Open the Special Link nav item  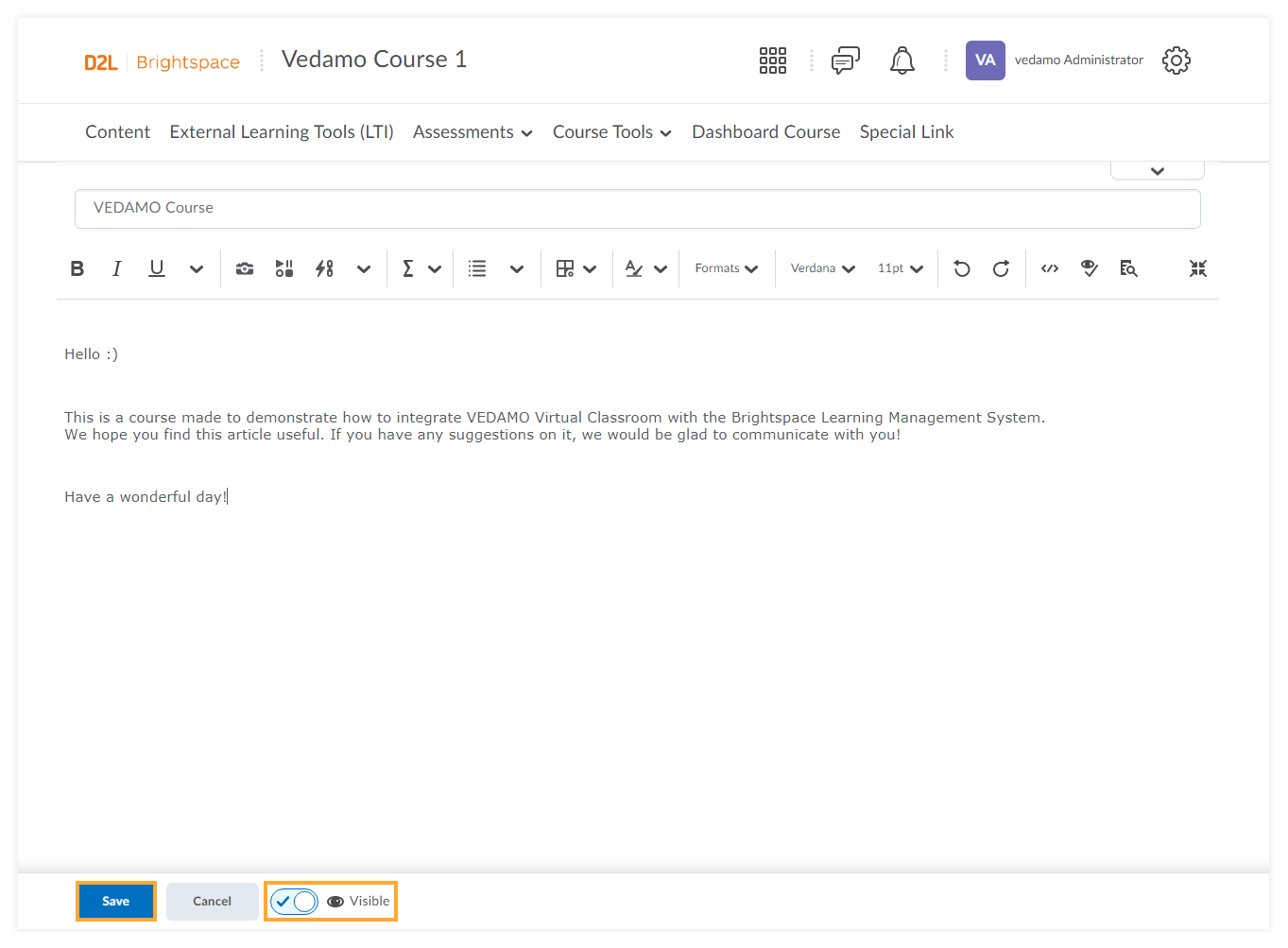(x=907, y=132)
